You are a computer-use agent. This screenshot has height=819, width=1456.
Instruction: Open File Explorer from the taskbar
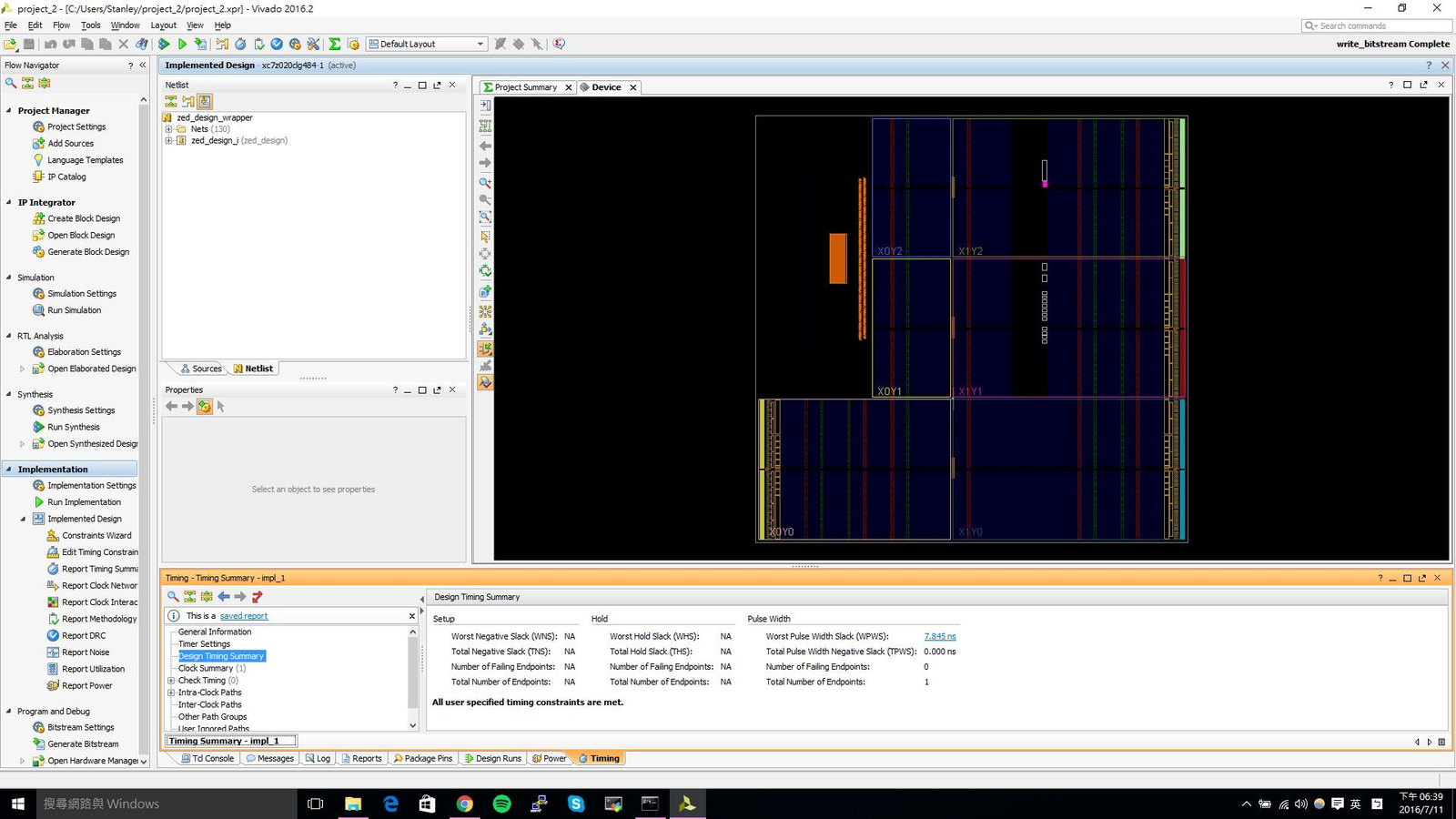(353, 804)
